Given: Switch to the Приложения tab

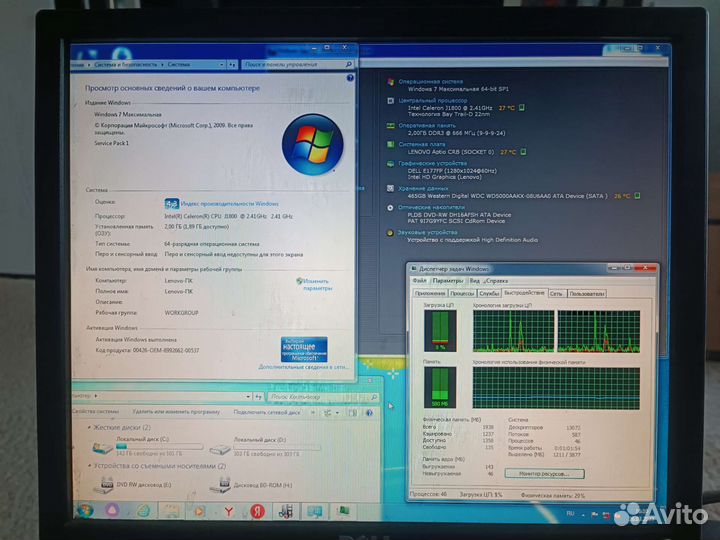Looking at the screenshot, I should pyautogui.click(x=430, y=293).
